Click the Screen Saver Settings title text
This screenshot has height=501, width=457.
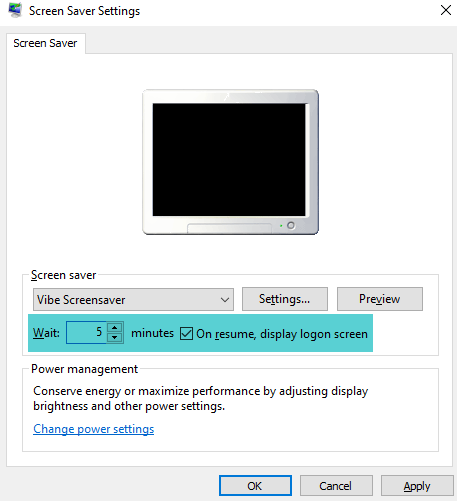click(84, 11)
